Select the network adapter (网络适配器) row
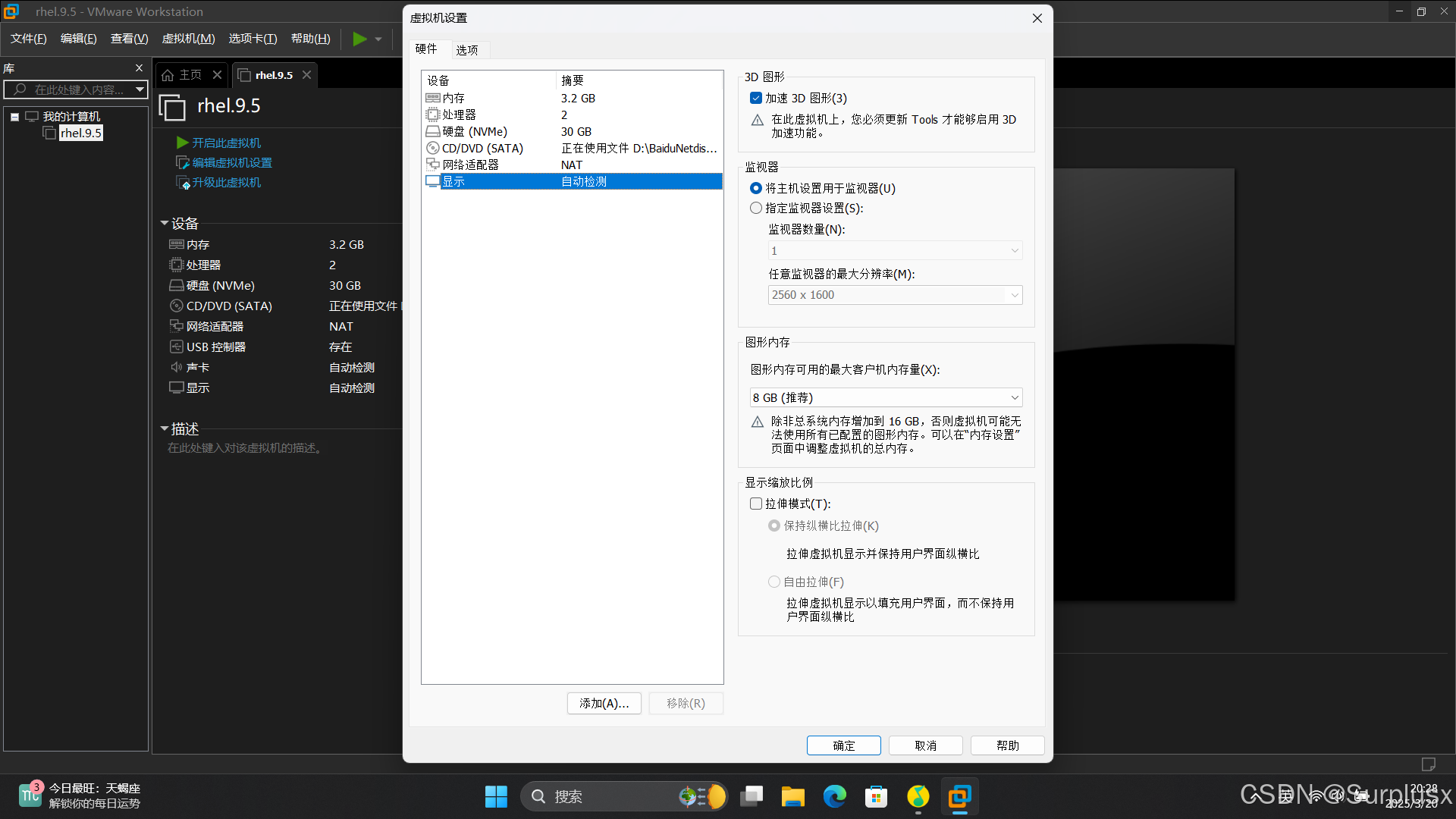The image size is (1456, 819). [x=470, y=165]
